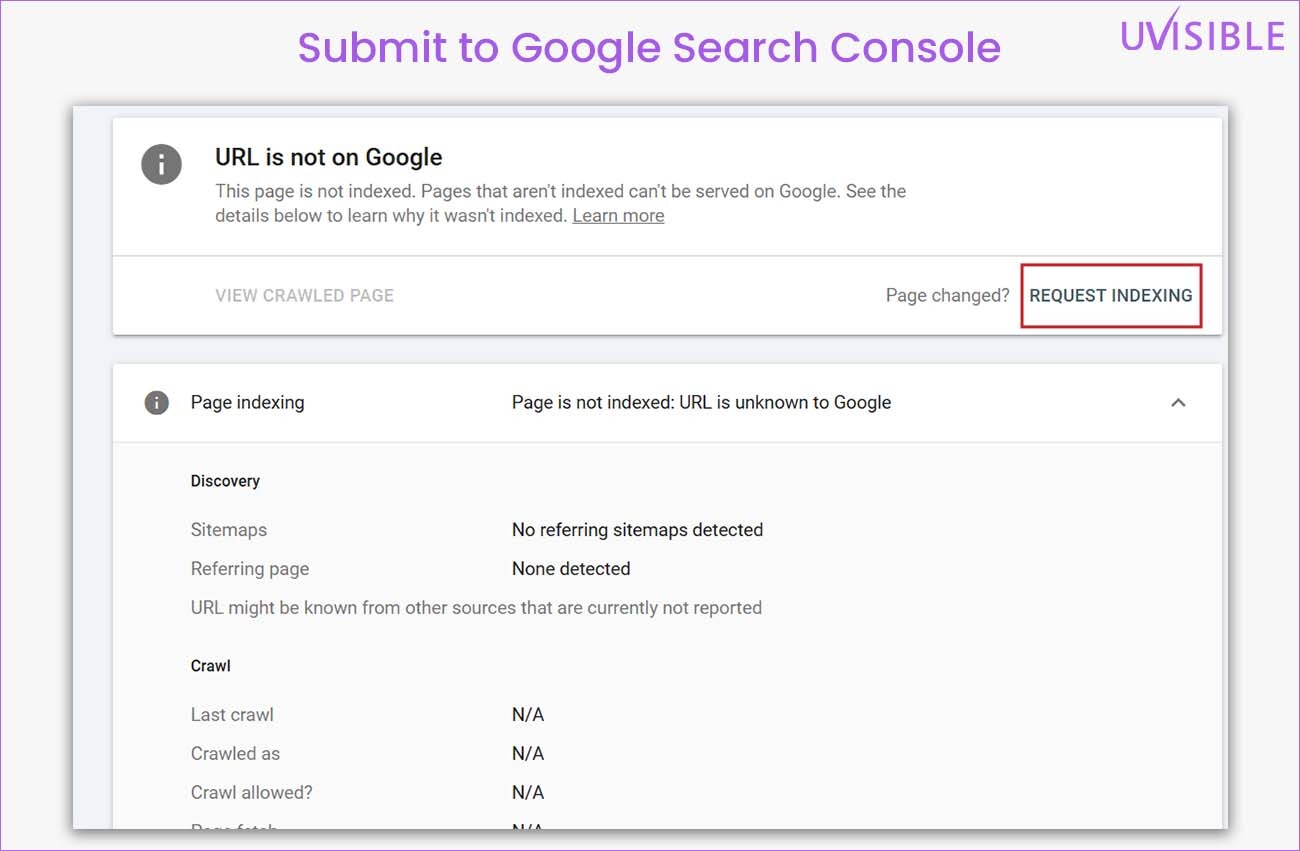This screenshot has height=851, width=1300.
Task: Click the N/A value for Crawl allowed?
Action: [x=528, y=793]
